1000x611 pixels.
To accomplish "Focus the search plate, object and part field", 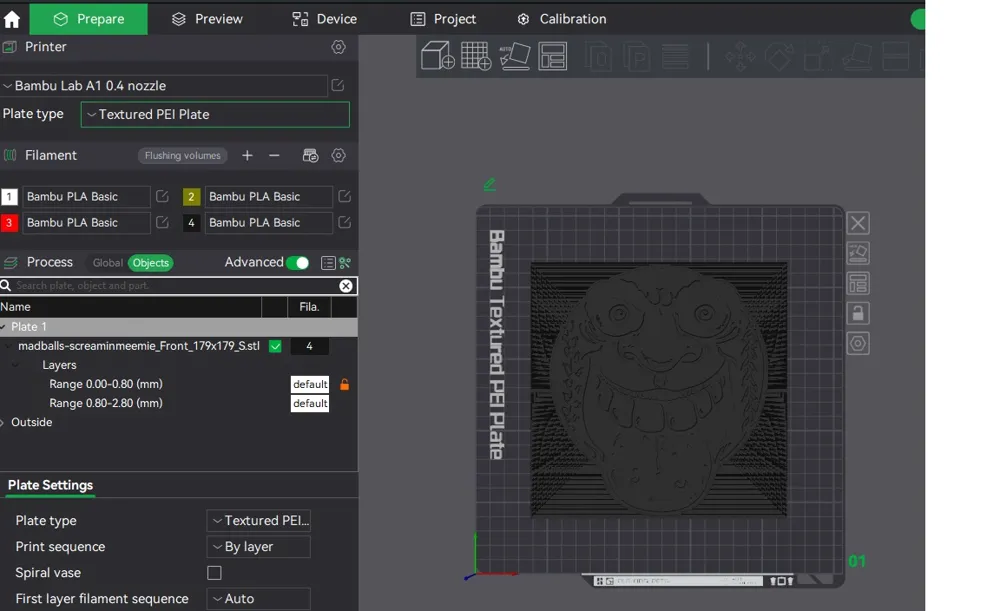I will (175, 286).
